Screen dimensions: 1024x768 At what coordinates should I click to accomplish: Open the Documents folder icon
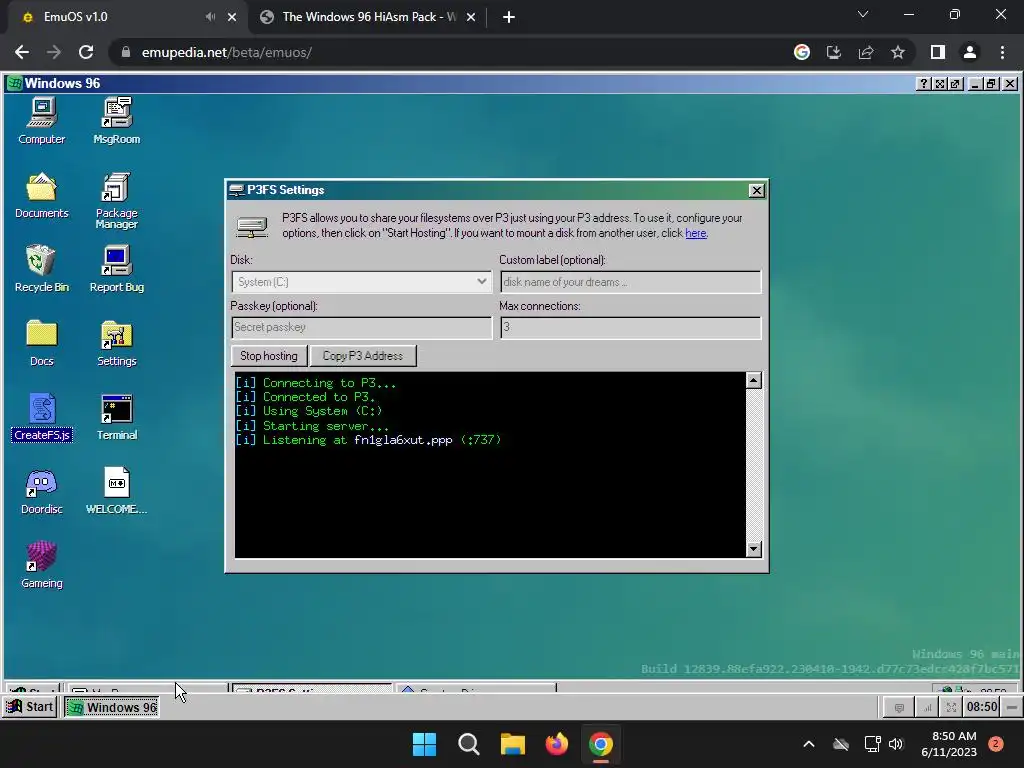coord(42,195)
